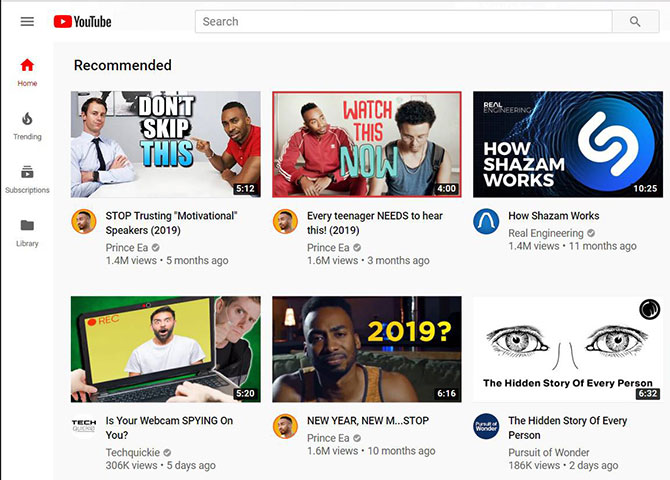This screenshot has width=670, height=480.
Task: Click the Subscriptions label in sidebar
Action: (x=27, y=190)
